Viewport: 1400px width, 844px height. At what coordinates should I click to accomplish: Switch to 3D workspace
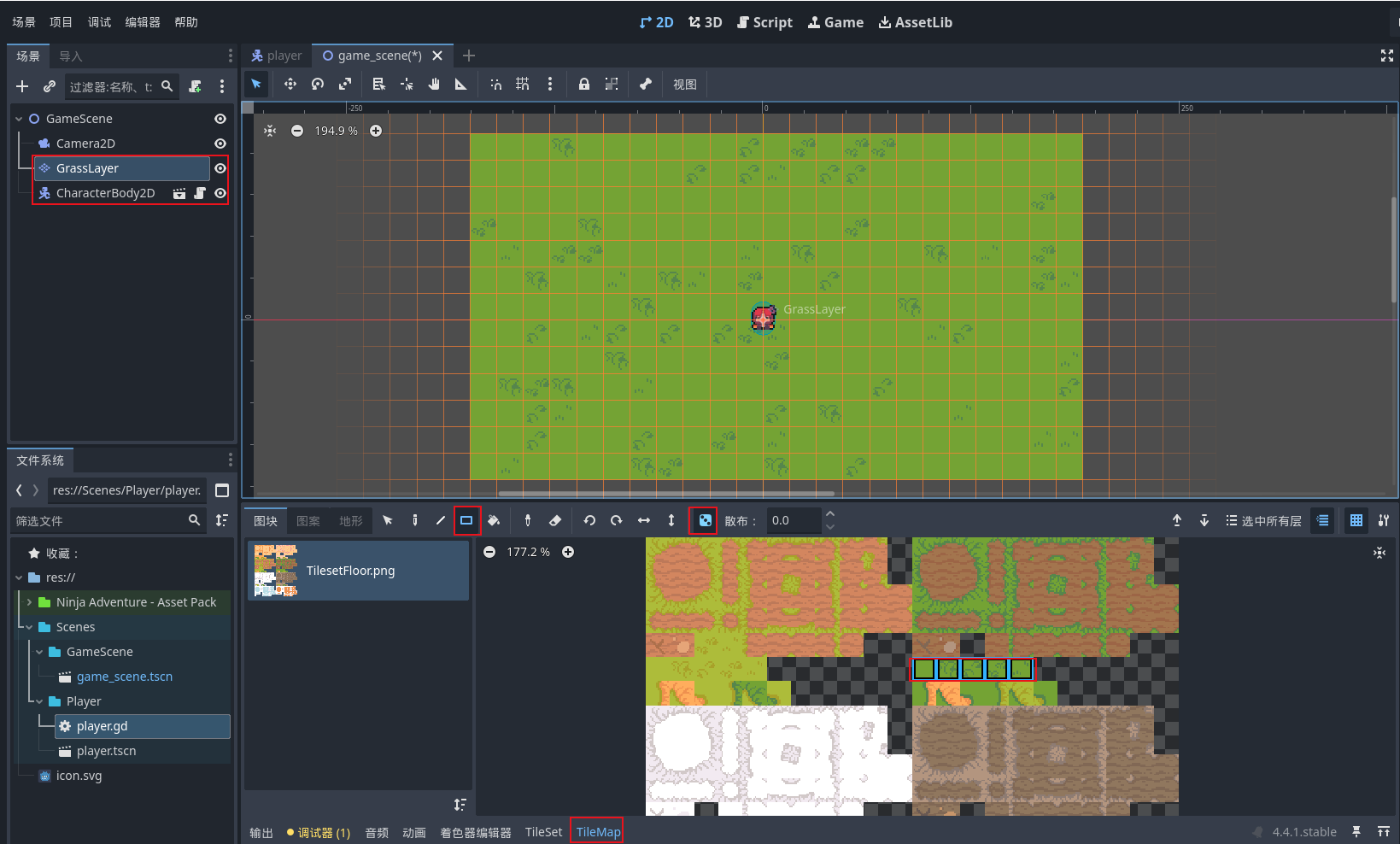point(706,22)
